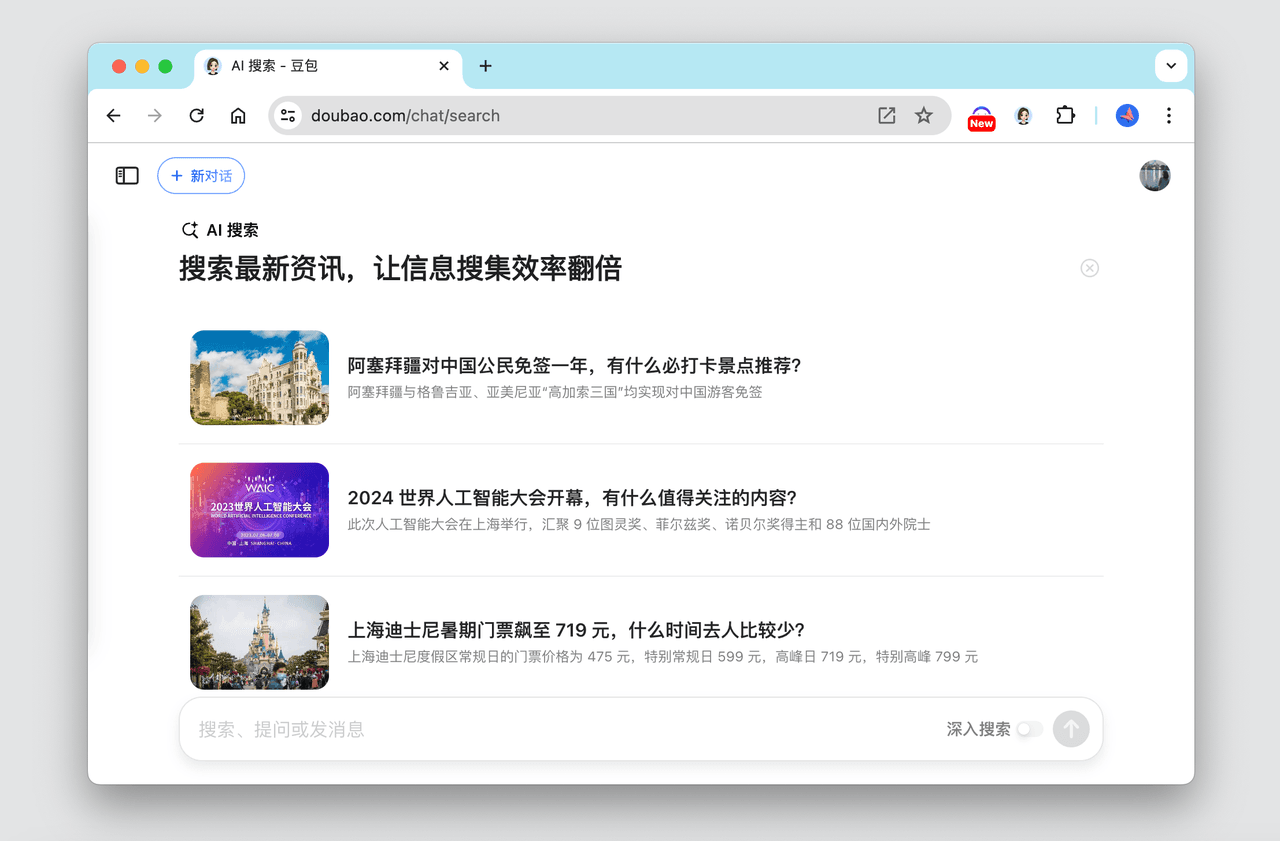Start a new chat with 新对话
1280x841 pixels.
click(201, 176)
